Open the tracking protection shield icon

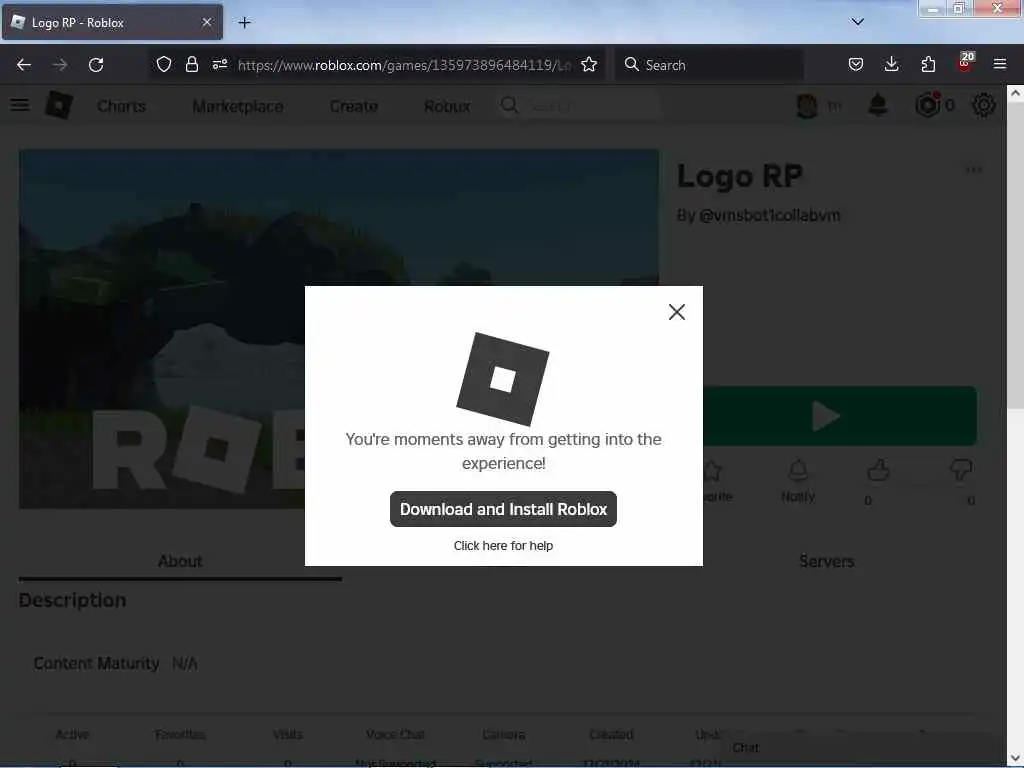164,64
